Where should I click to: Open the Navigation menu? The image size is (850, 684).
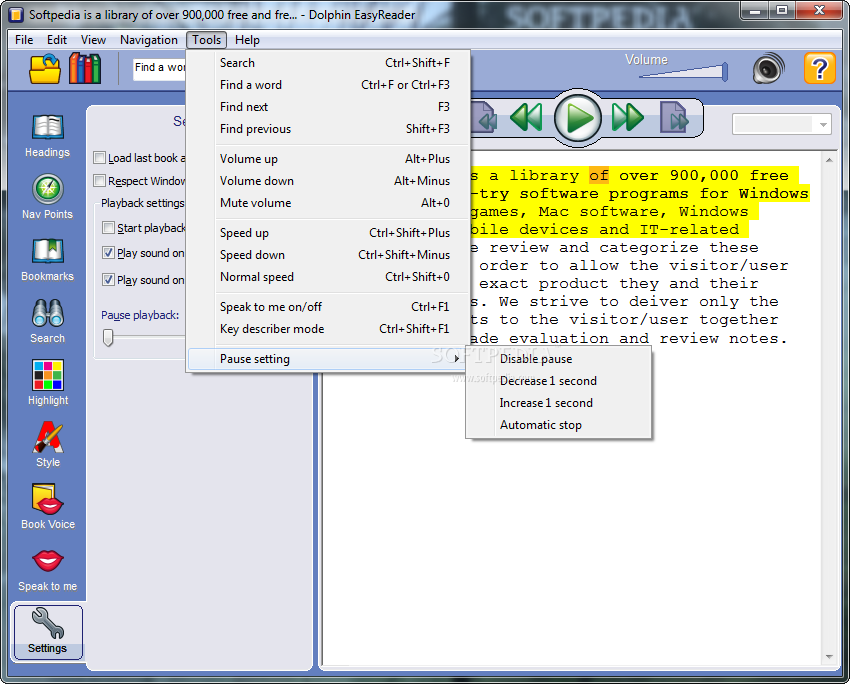tap(149, 40)
